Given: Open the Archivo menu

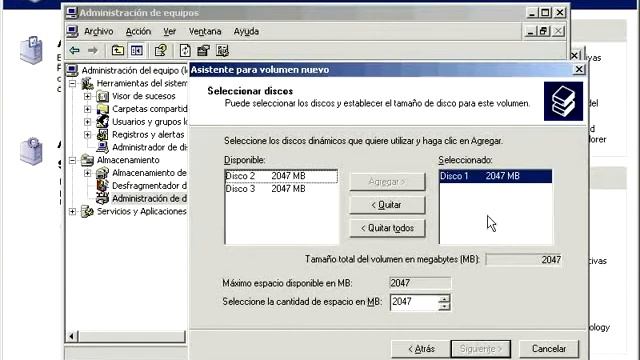Looking at the screenshot, I should [98, 31].
